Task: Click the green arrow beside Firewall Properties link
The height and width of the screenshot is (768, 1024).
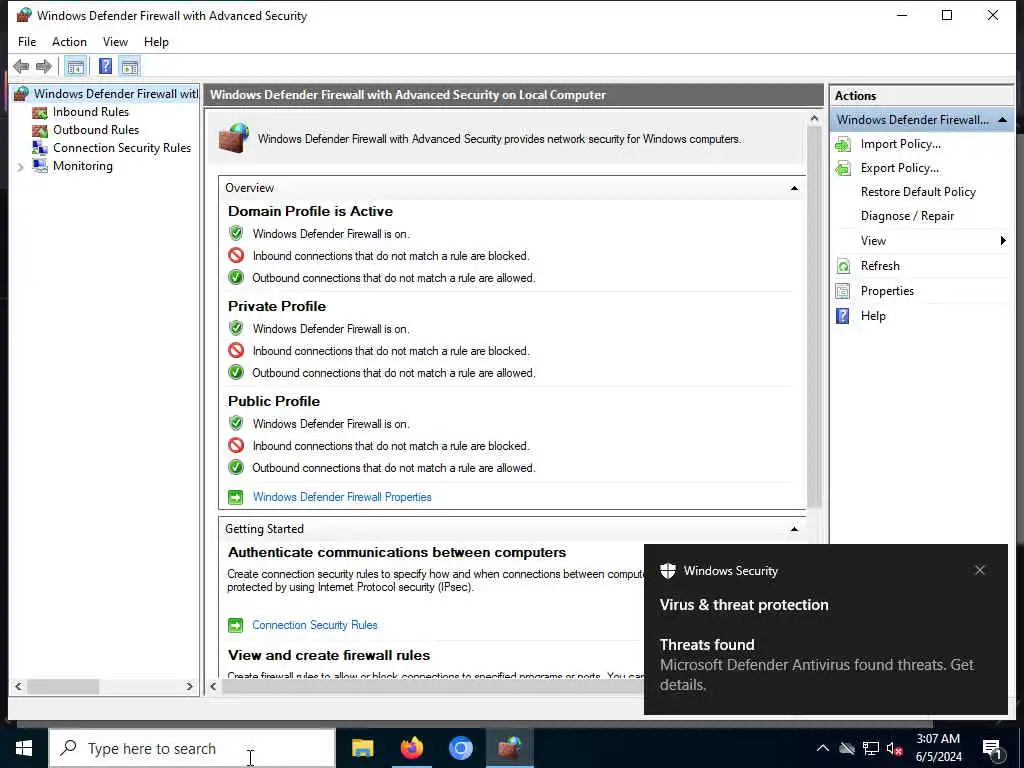Action: point(236,498)
